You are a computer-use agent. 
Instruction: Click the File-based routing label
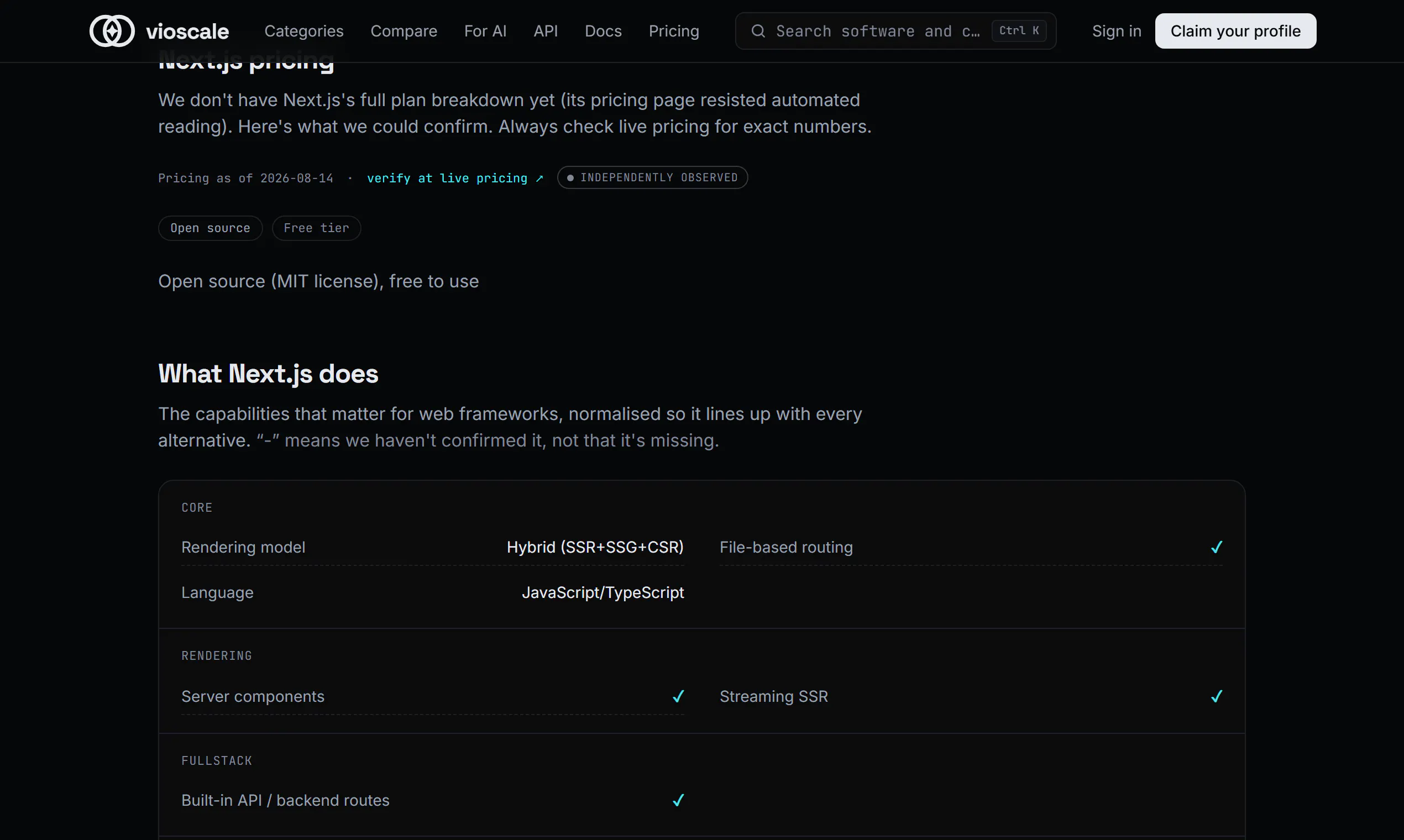(786, 547)
